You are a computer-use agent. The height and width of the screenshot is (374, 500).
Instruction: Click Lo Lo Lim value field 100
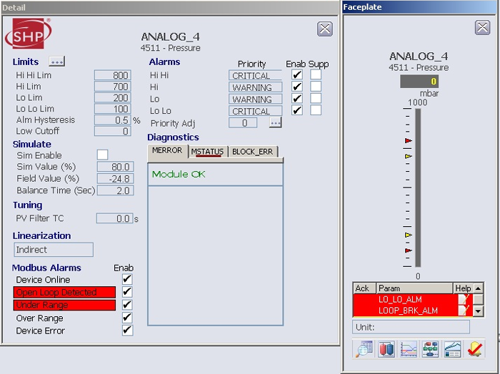coord(113,109)
